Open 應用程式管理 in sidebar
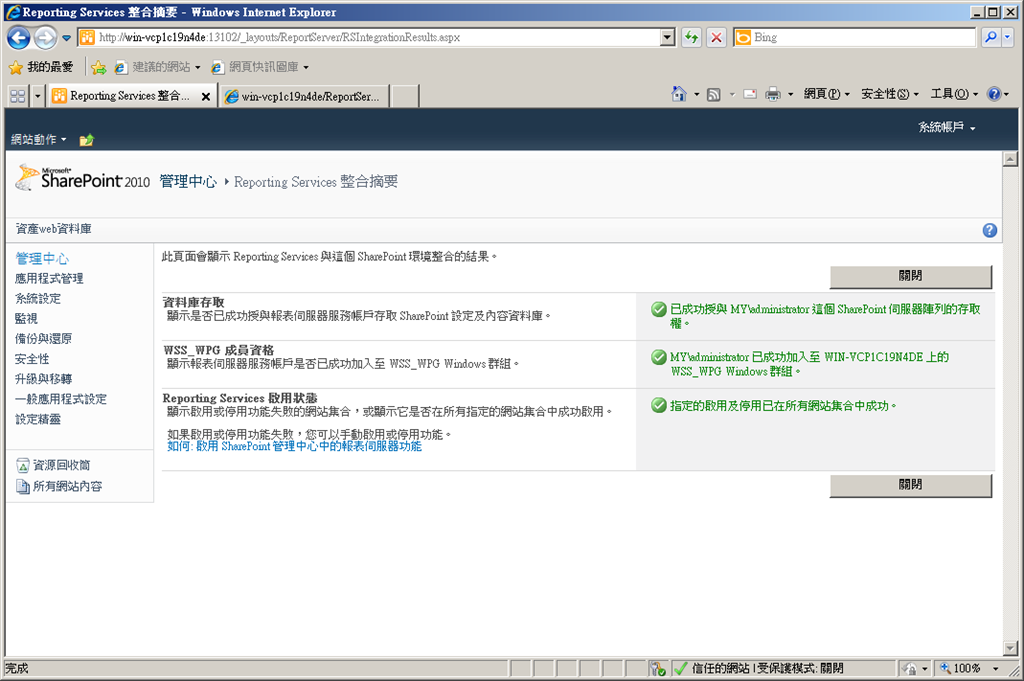Image resolution: width=1024 pixels, height=681 pixels. 49,279
